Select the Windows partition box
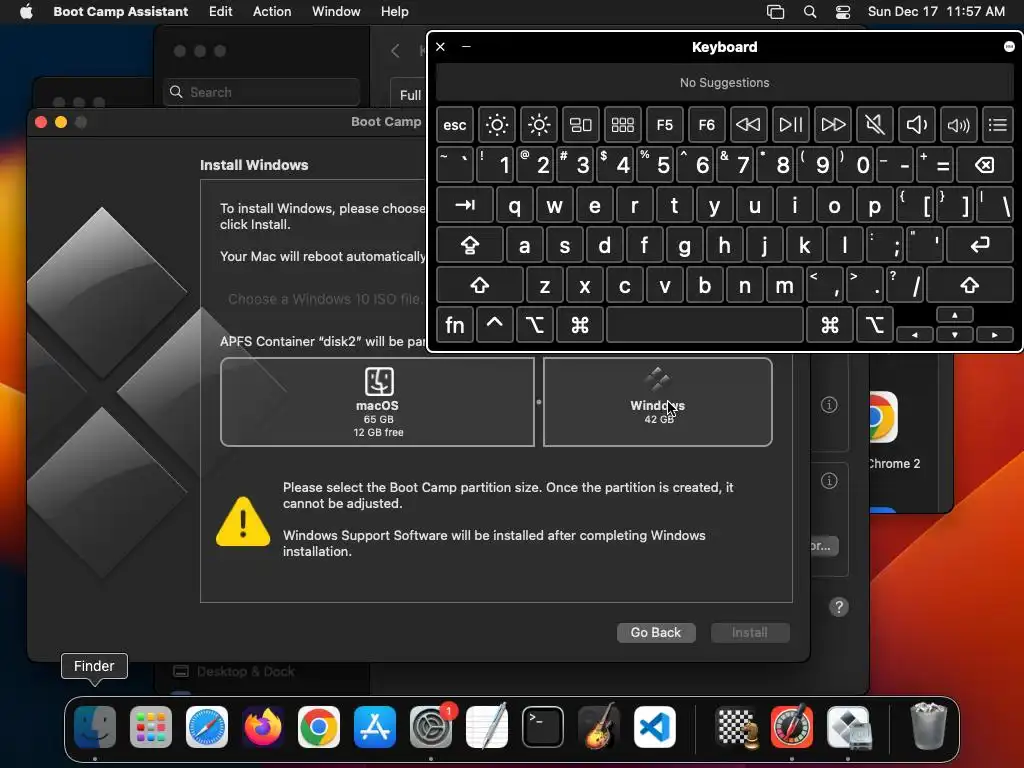 pyautogui.click(x=658, y=402)
